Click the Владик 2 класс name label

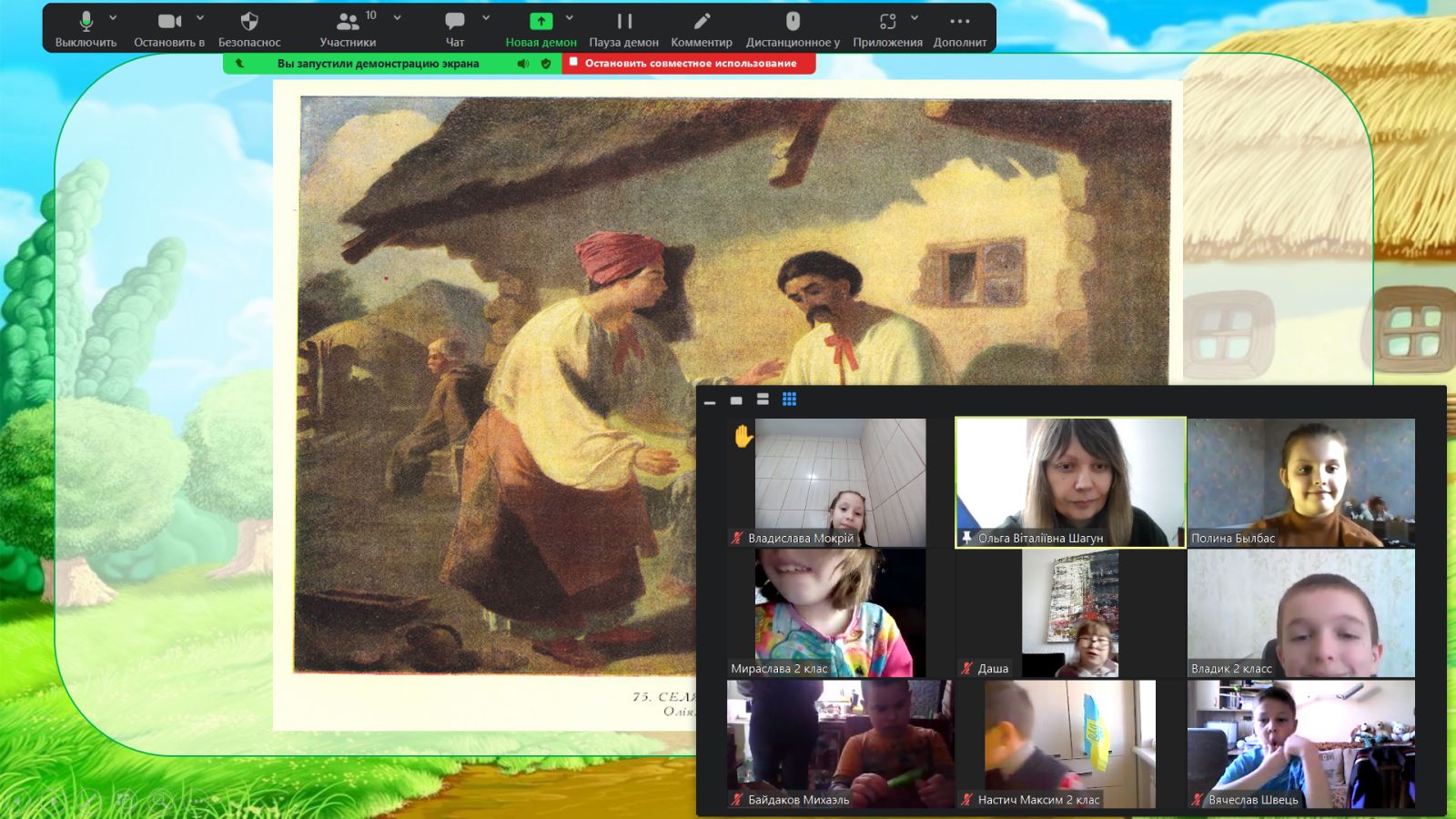[1231, 668]
